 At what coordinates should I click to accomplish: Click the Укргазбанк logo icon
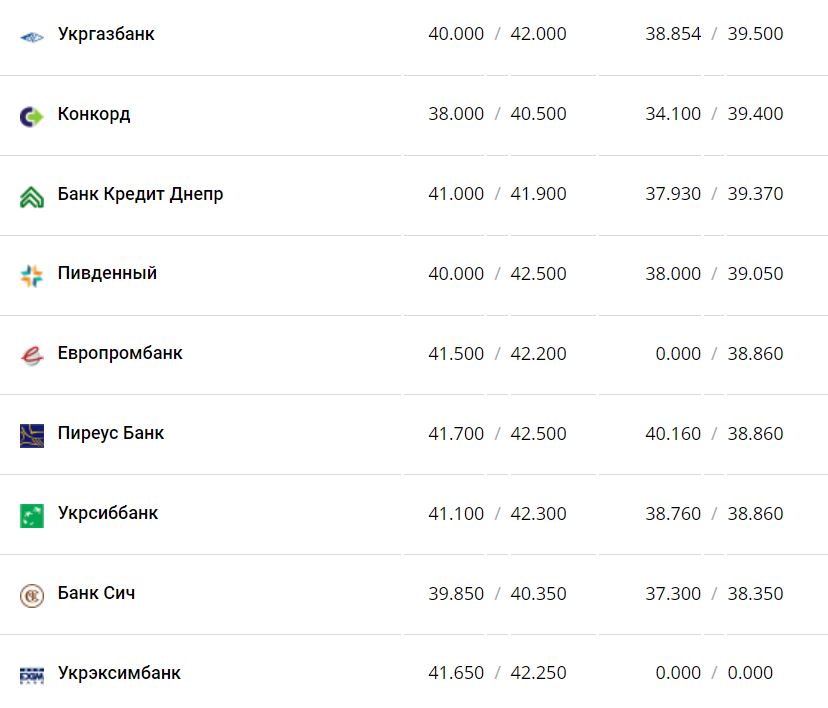point(32,37)
